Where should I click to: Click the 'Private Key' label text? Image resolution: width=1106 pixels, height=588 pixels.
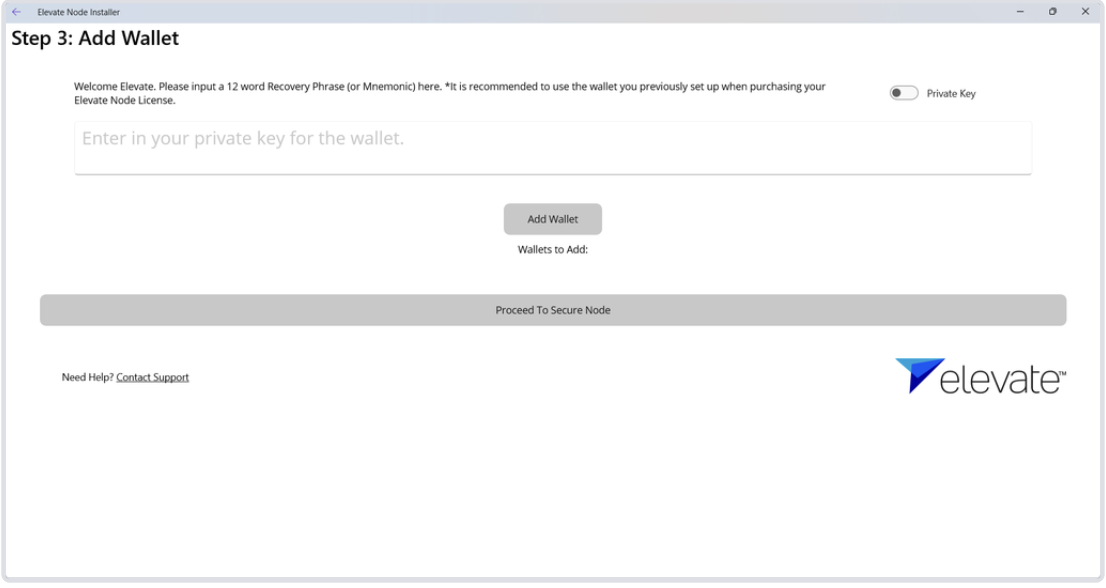951,94
